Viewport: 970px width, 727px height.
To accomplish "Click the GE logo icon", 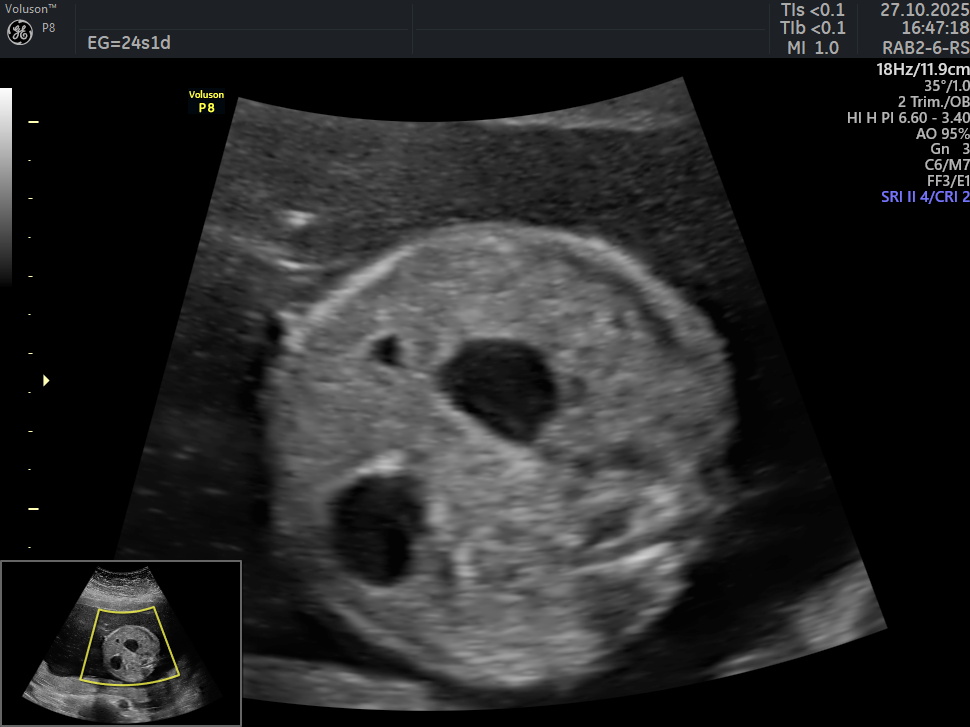I will [20, 33].
